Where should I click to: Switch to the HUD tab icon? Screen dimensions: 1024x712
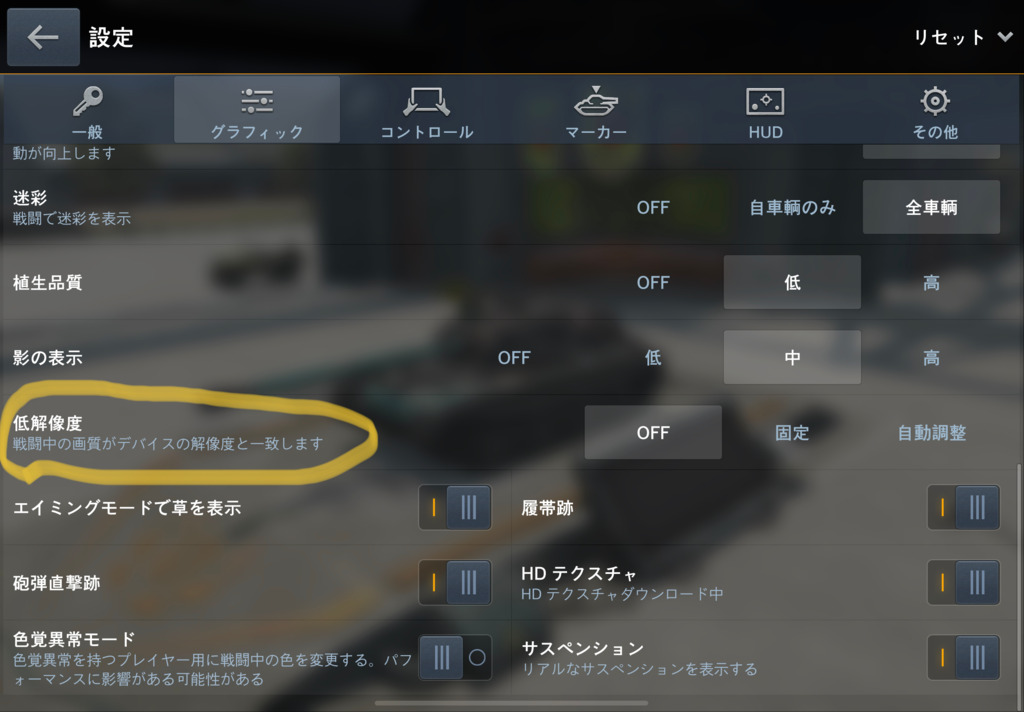point(765,101)
